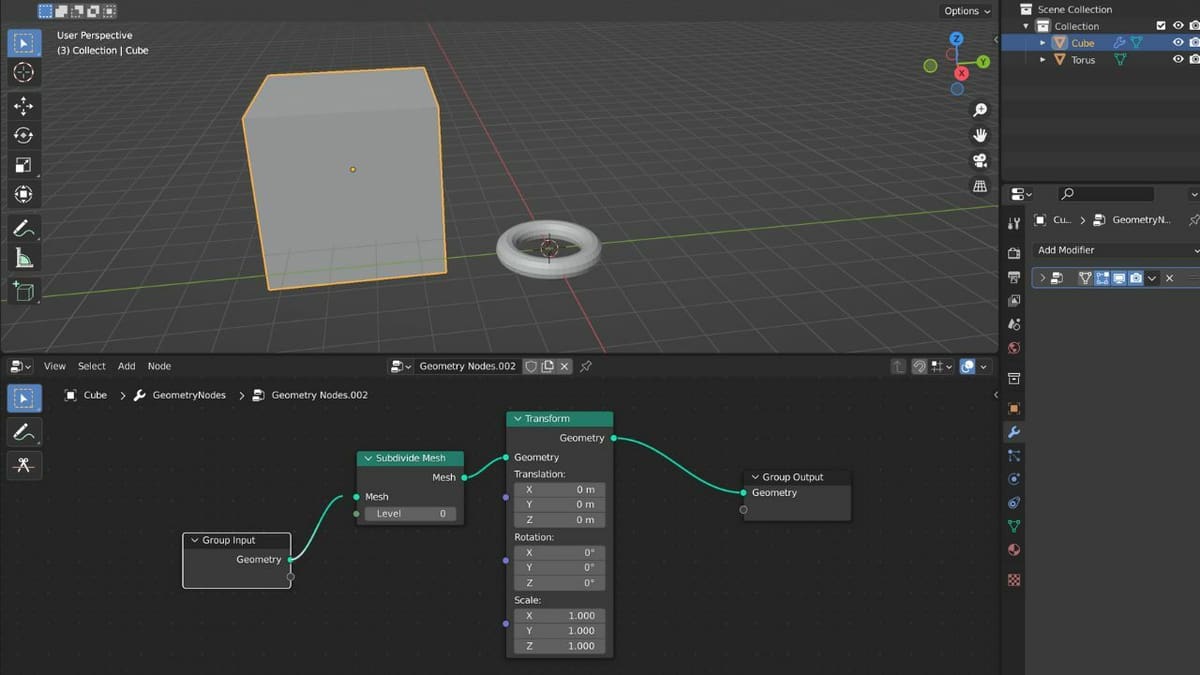
Task: Toggle Collection exclude checkbox in outliner
Action: coord(1161,26)
